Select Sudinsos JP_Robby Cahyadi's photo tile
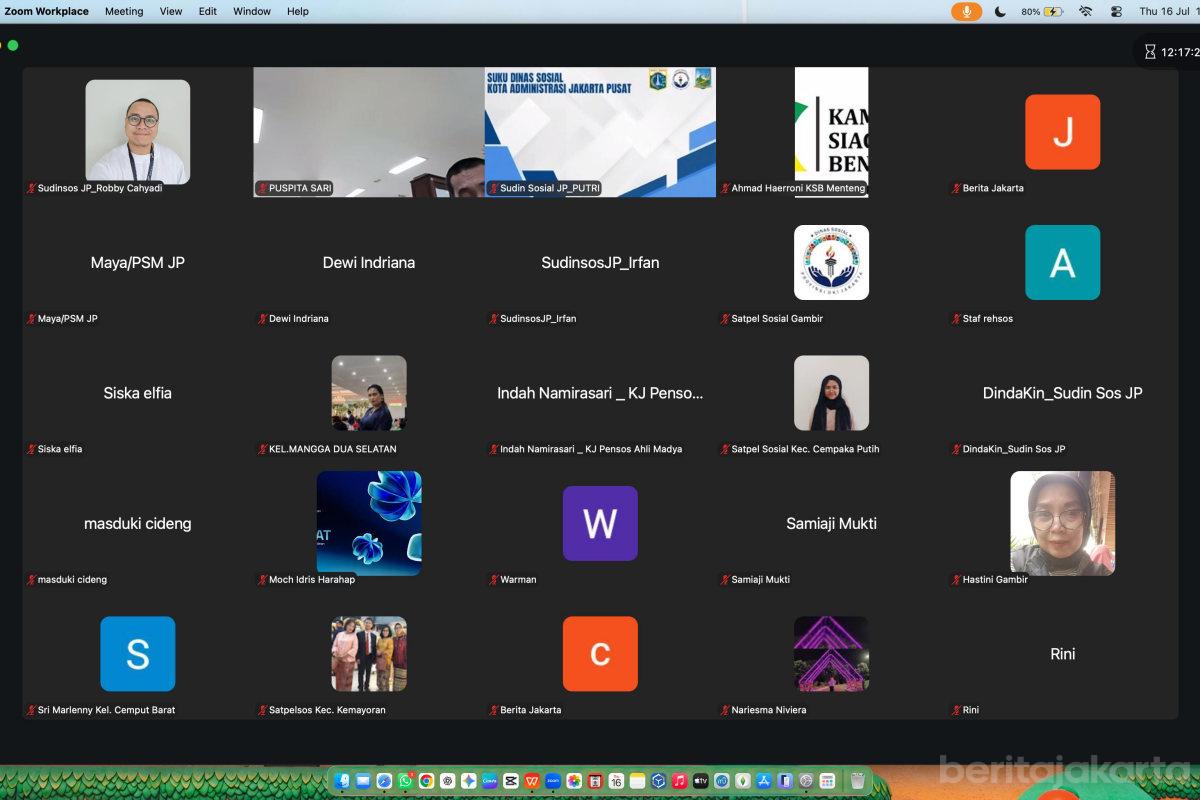This screenshot has width=1200, height=800. pyautogui.click(x=138, y=132)
